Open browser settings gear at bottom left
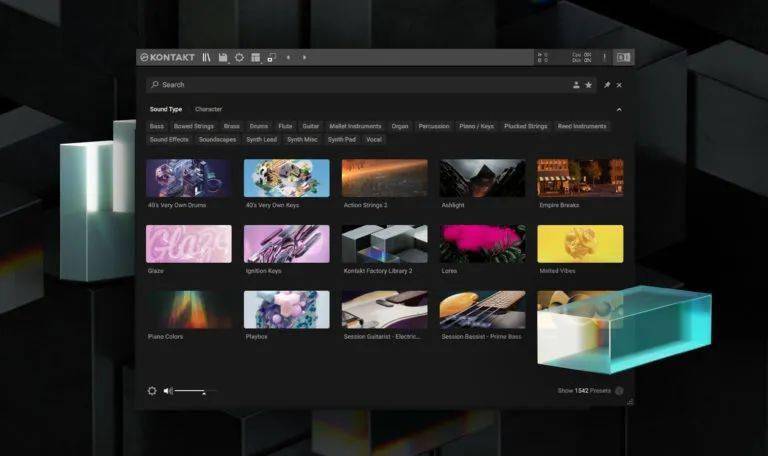This screenshot has width=768, height=456. (152, 391)
